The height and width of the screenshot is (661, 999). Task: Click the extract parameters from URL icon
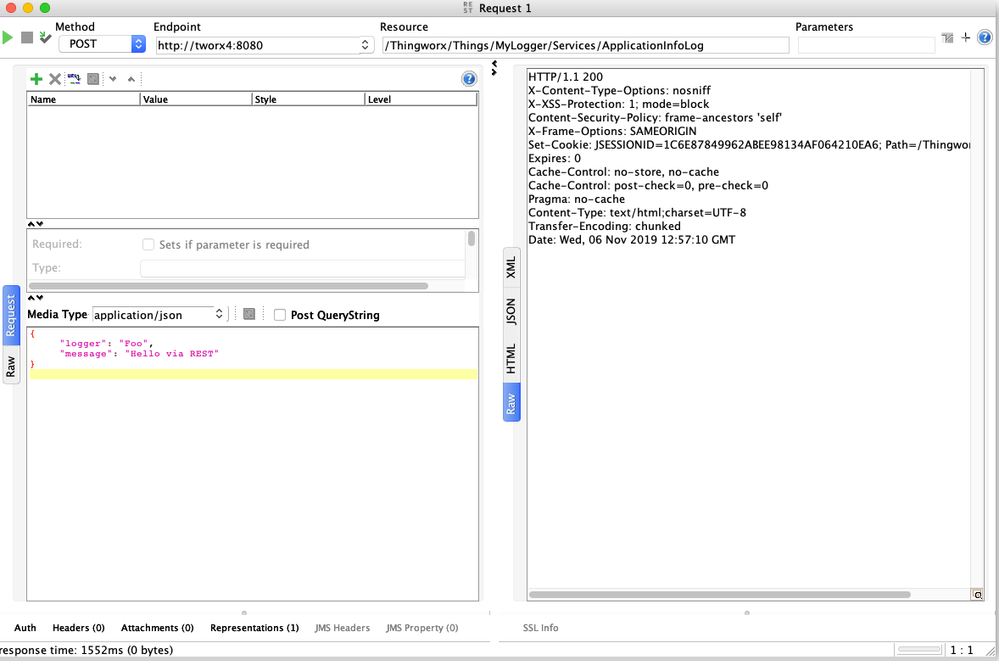pos(74,78)
